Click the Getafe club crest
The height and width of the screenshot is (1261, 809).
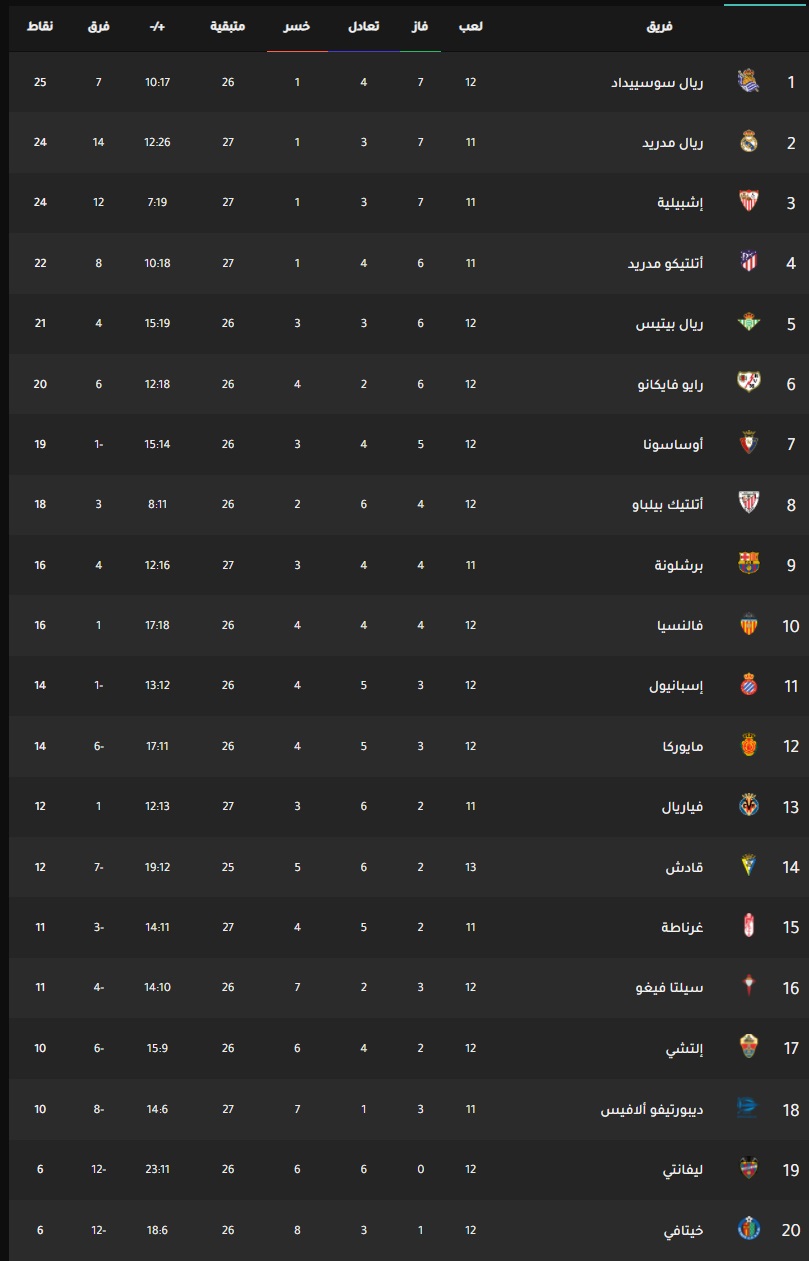748,1229
